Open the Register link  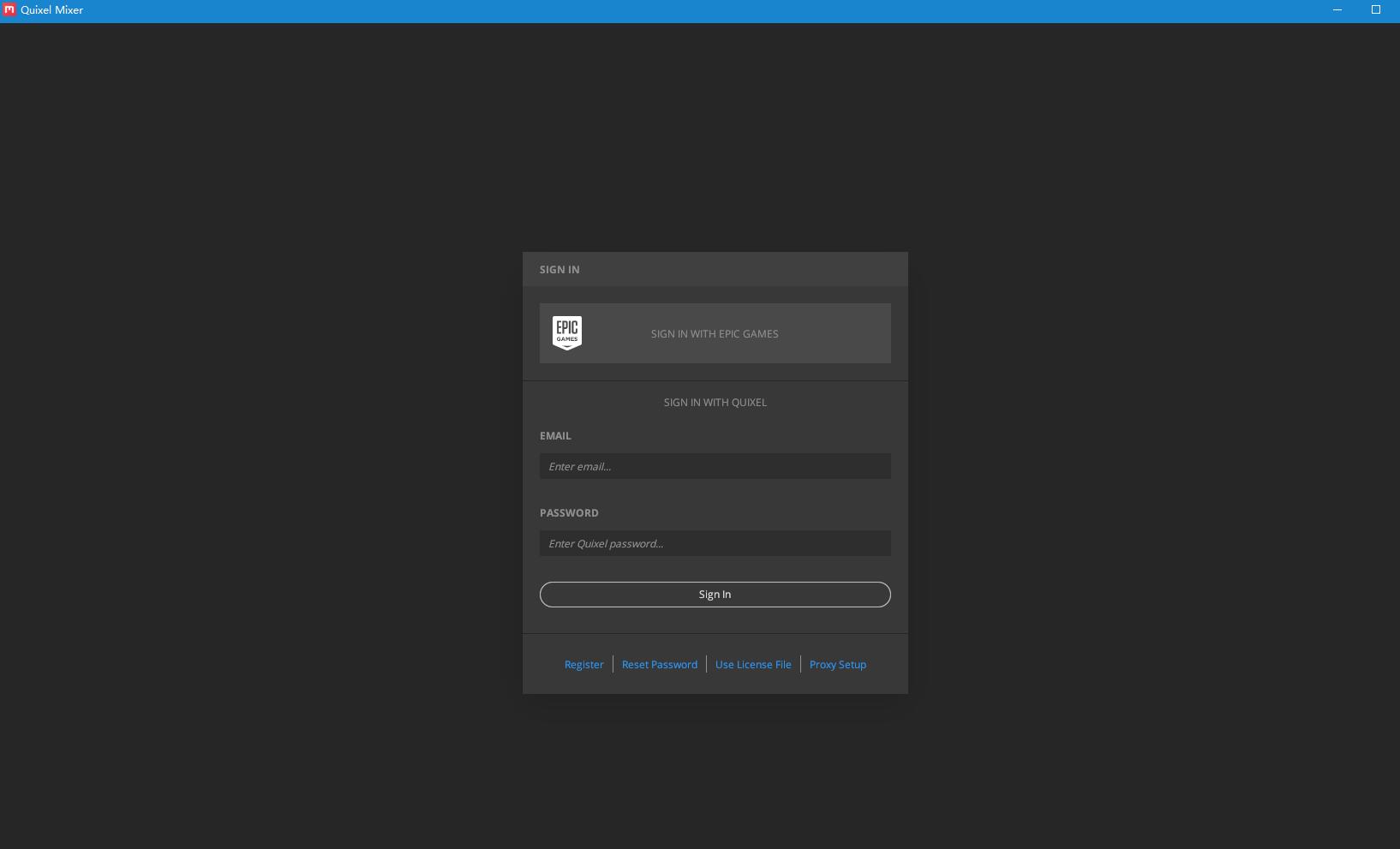pos(583,665)
